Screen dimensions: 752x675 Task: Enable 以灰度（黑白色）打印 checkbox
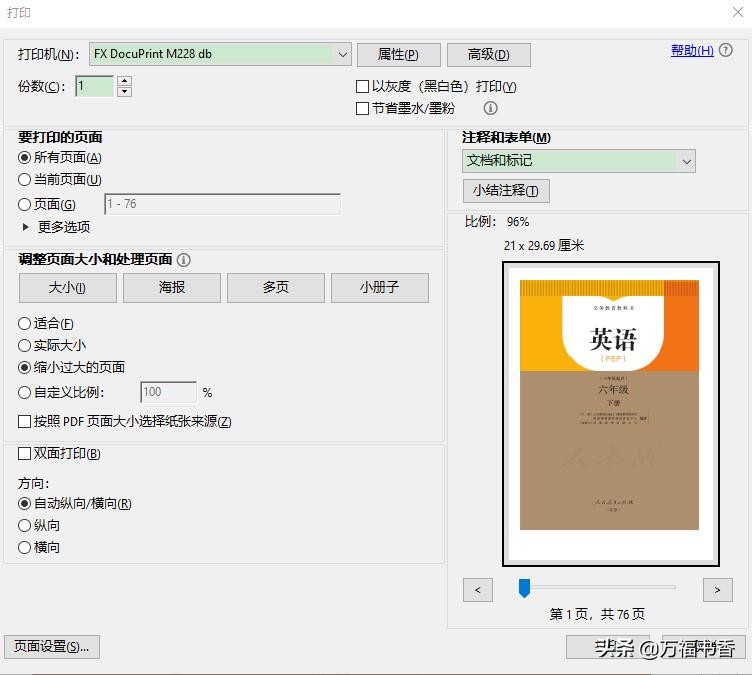363,86
